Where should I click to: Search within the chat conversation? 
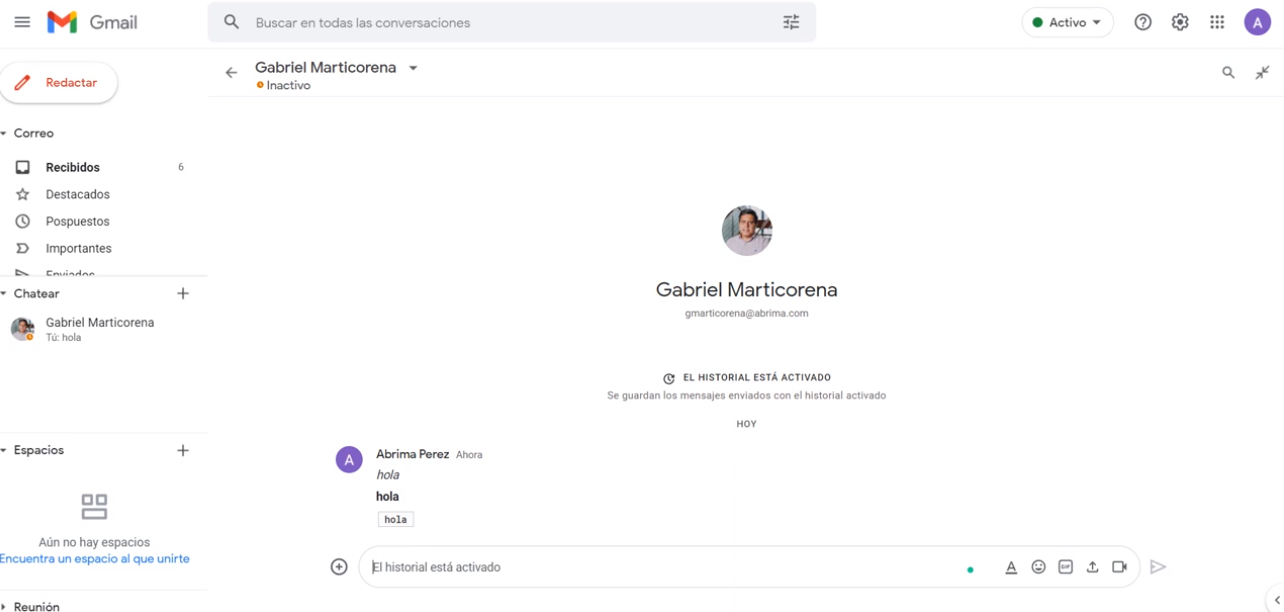[1228, 73]
